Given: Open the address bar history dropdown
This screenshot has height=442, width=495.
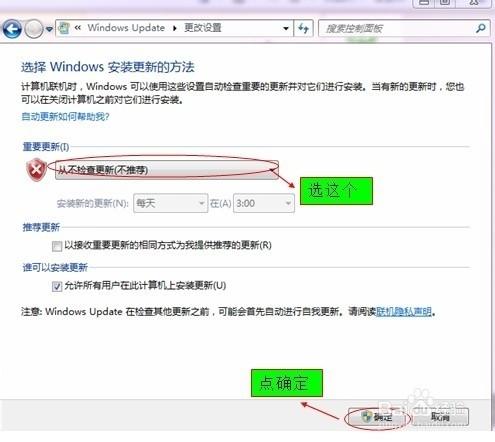Looking at the screenshot, I should 286,28.
